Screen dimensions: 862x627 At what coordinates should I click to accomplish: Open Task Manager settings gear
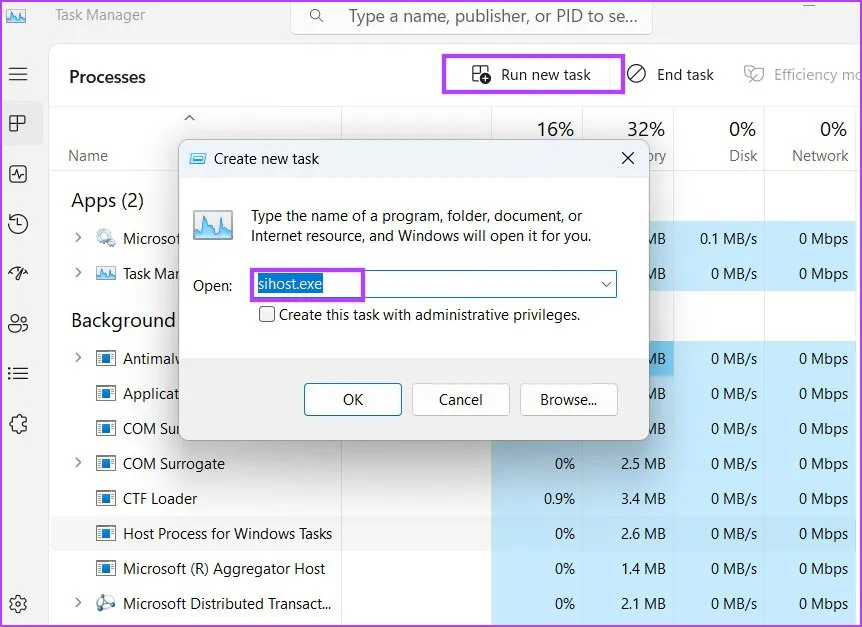[17, 604]
